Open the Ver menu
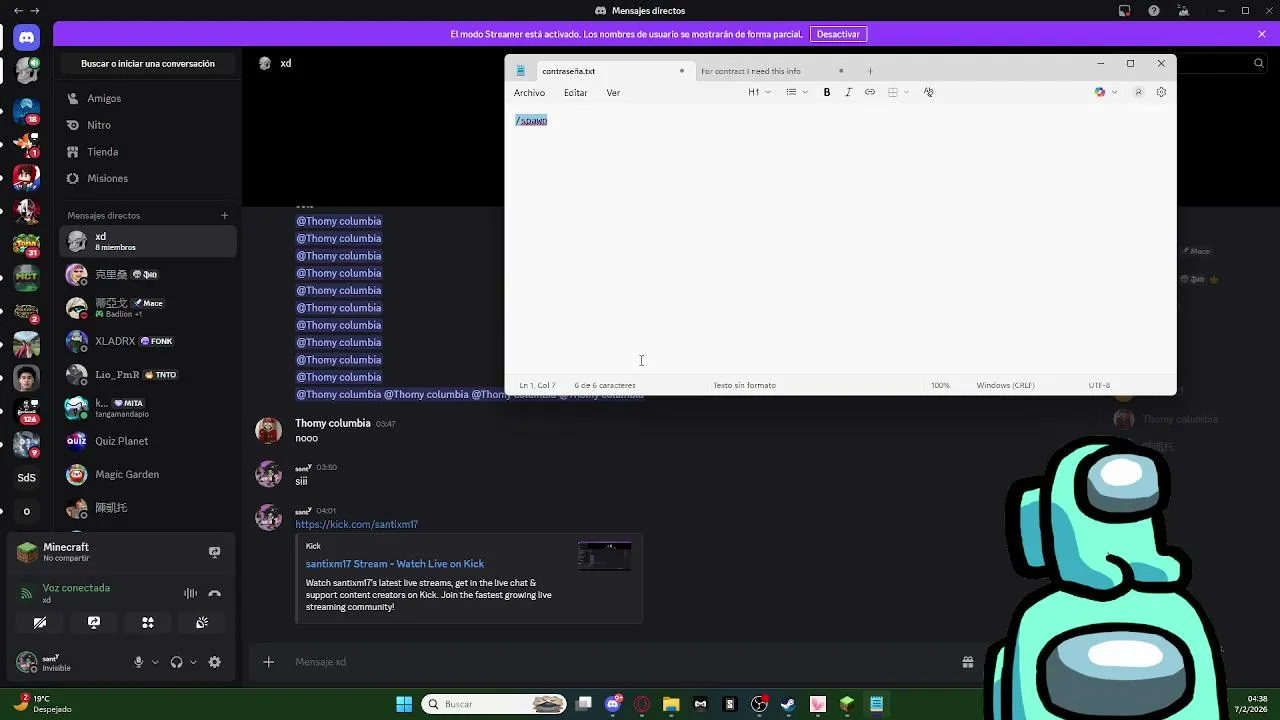 coord(613,93)
